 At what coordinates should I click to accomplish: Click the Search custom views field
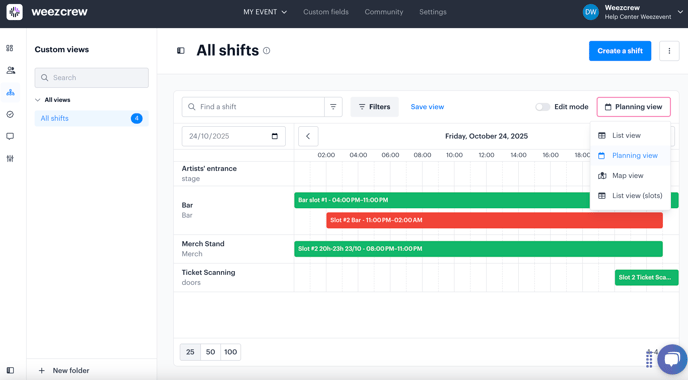(x=91, y=78)
